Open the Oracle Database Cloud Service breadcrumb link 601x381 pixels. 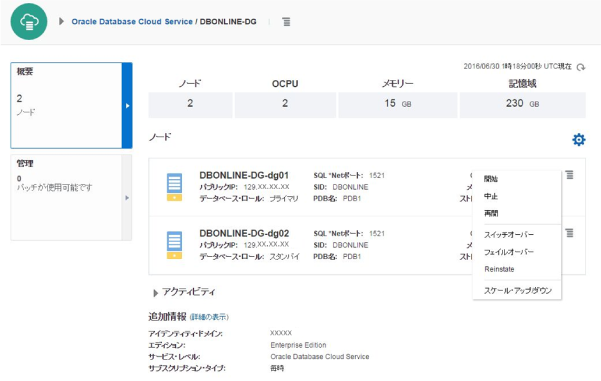click(x=132, y=22)
